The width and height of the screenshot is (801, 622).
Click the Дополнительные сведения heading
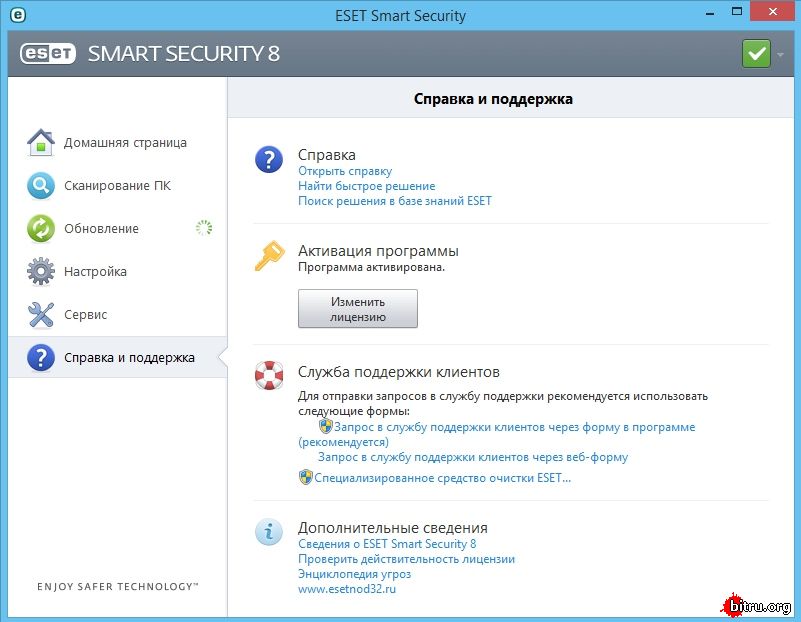click(x=393, y=528)
